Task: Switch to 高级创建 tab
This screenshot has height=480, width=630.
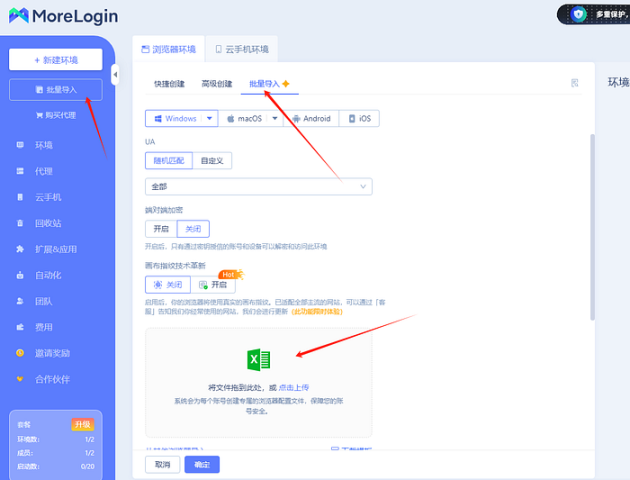Action: pyautogui.click(x=216, y=84)
